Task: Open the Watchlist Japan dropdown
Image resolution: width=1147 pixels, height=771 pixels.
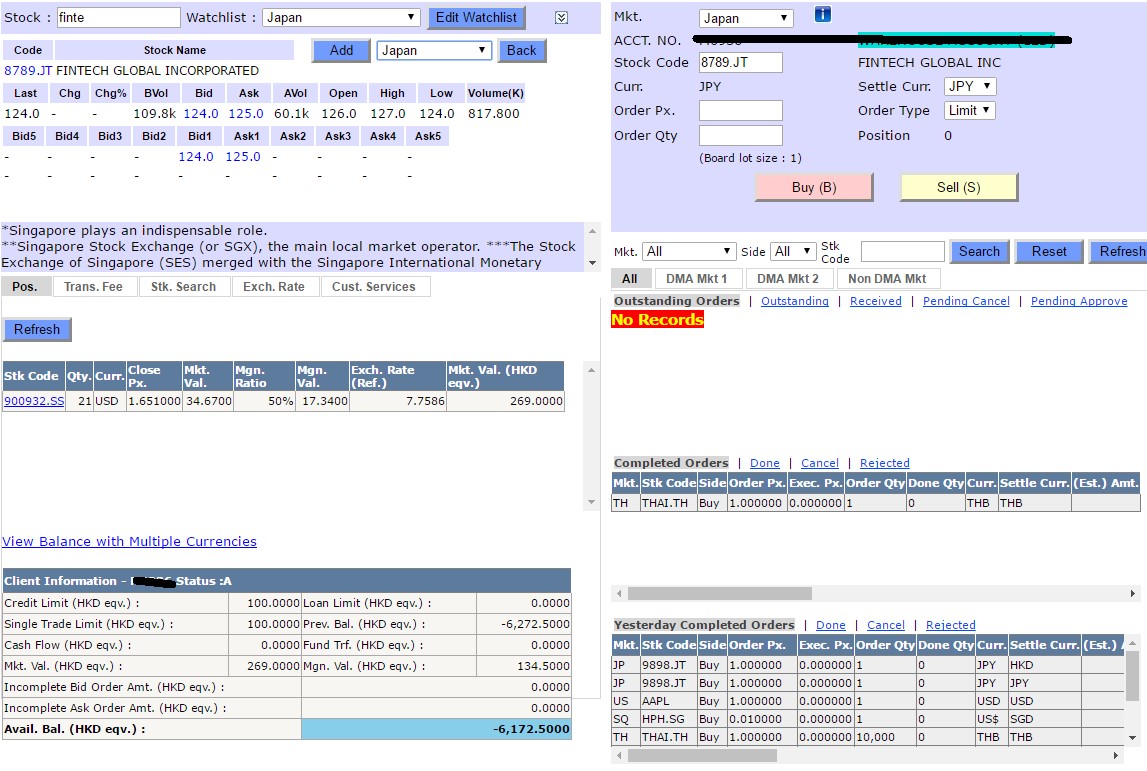Action: (341, 17)
